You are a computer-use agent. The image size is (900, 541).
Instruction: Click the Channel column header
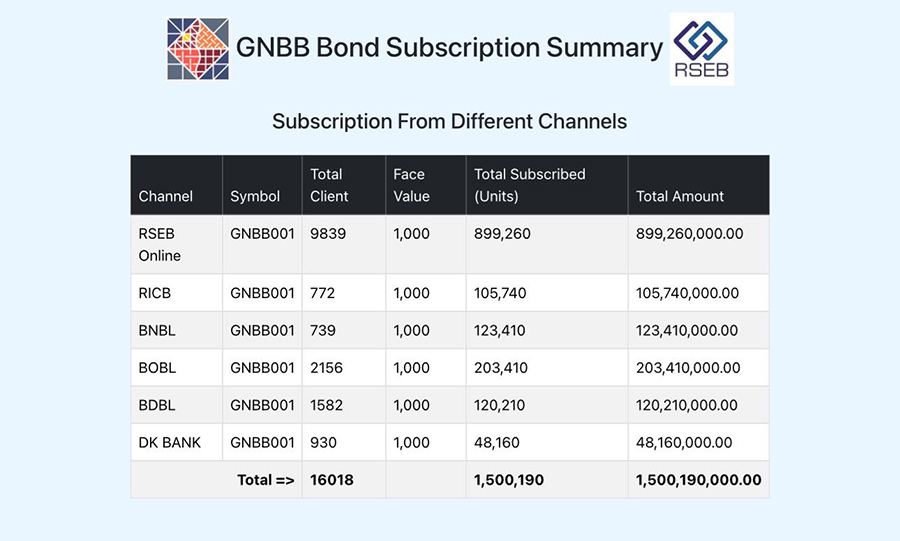point(176,185)
